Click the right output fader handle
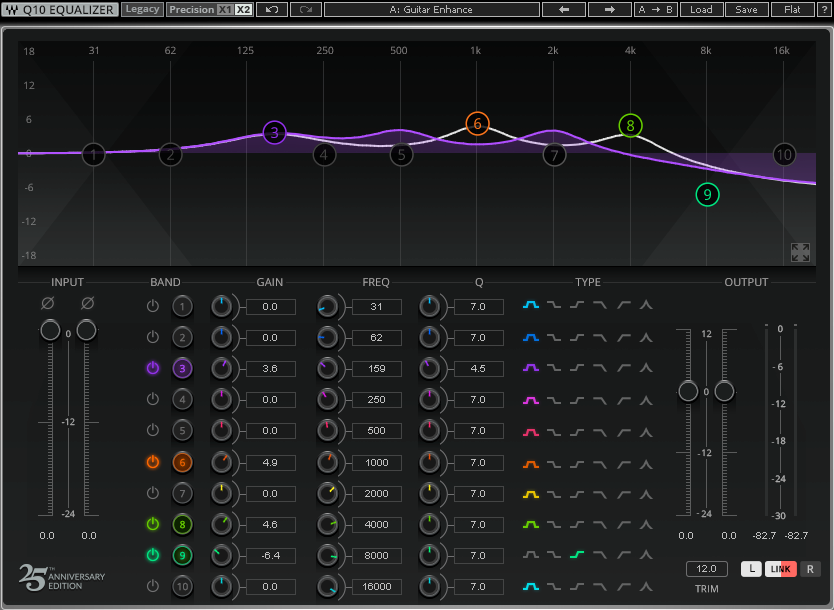Image resolution: width=834 pixels, height=610 pixels. (724, 391)
